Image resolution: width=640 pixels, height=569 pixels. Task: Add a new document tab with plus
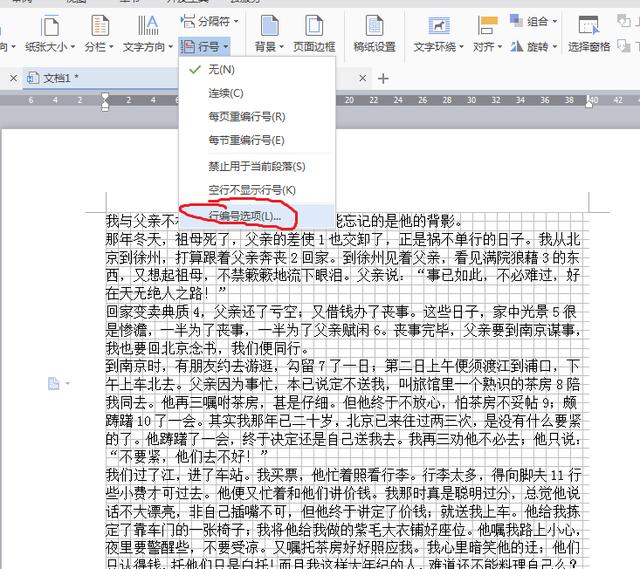[383, 78]
